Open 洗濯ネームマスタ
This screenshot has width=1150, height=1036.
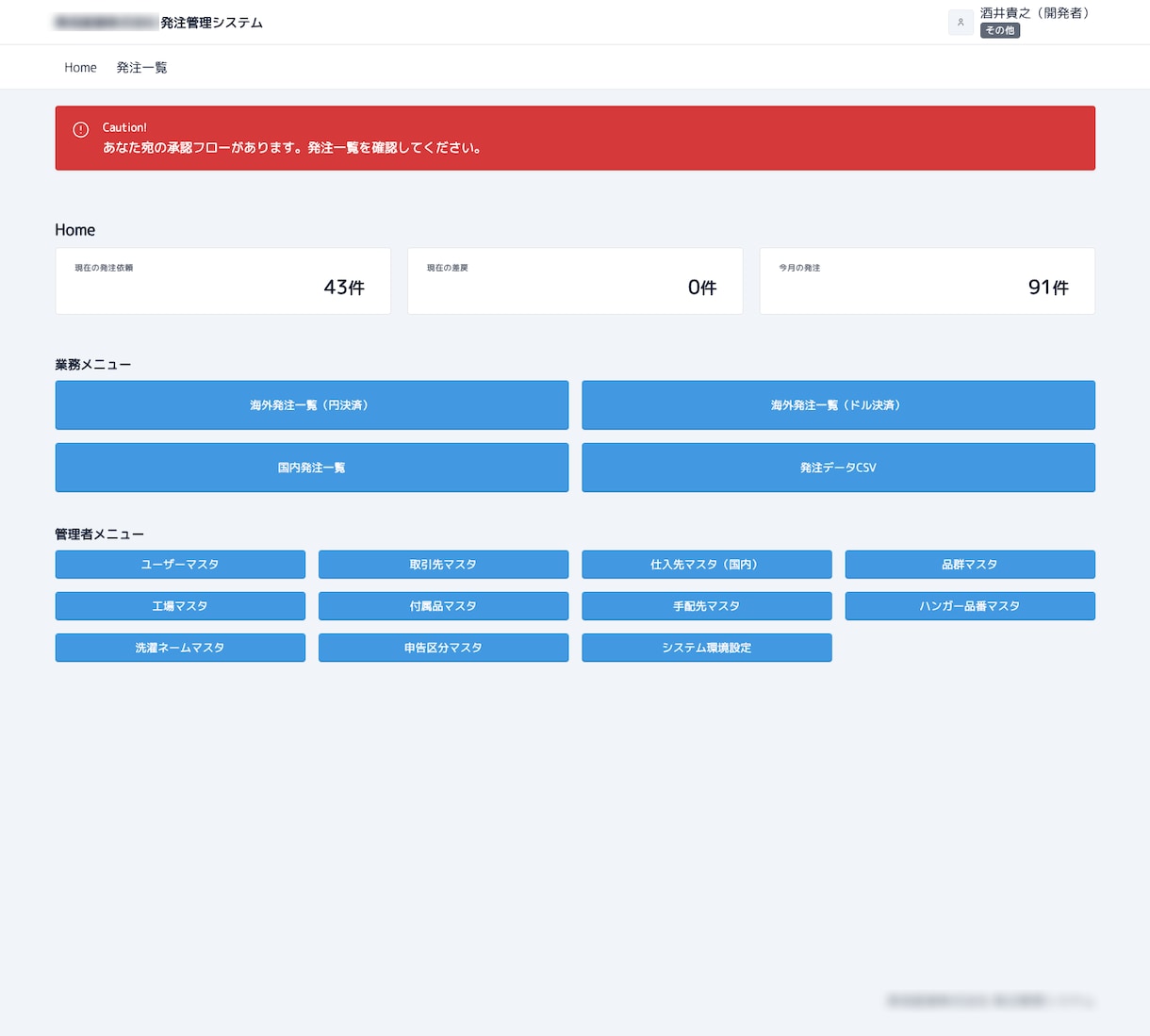tap(180, 648)
